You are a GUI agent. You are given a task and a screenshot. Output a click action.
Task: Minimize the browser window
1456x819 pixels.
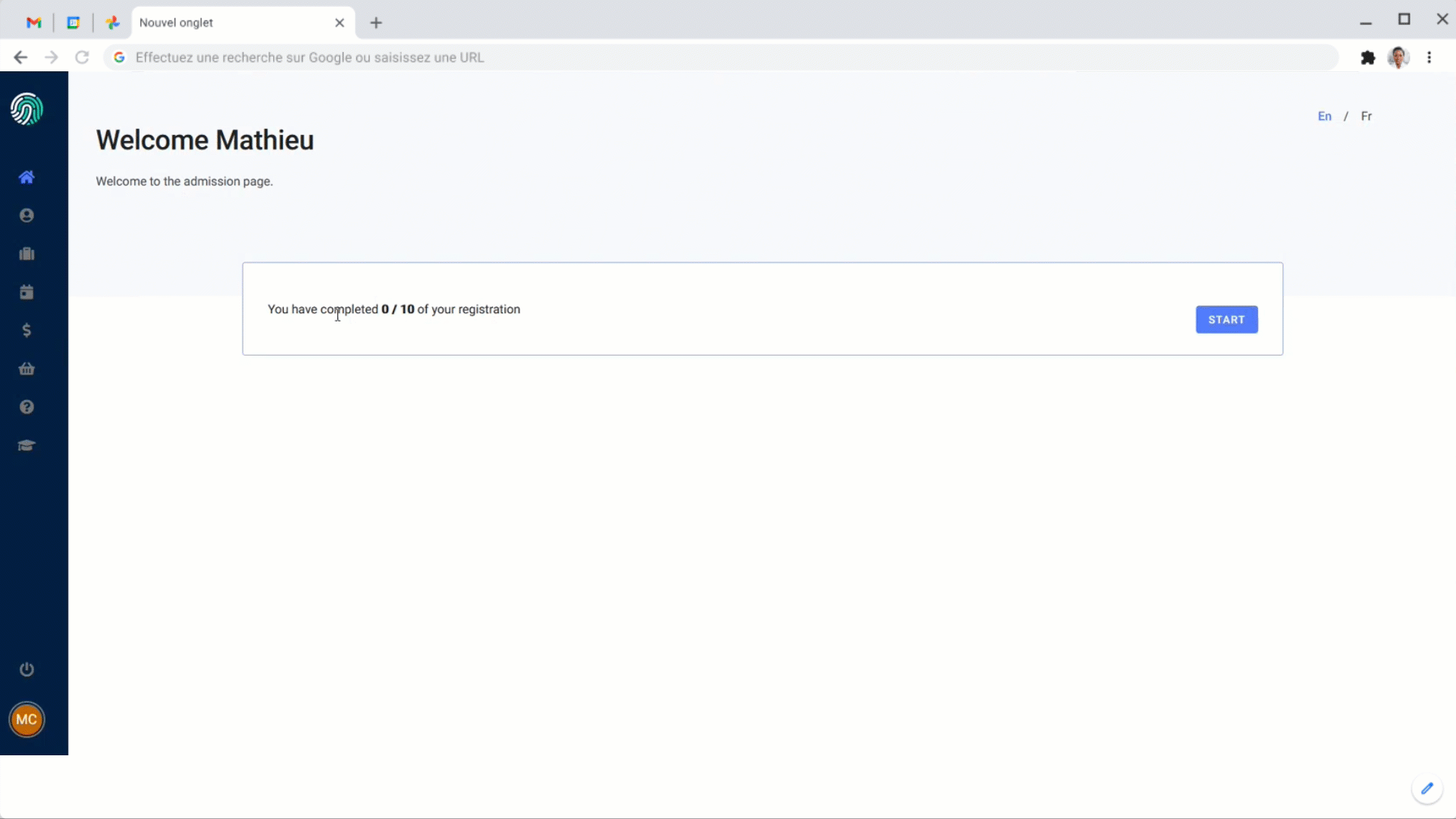(x=1366, y=23)
